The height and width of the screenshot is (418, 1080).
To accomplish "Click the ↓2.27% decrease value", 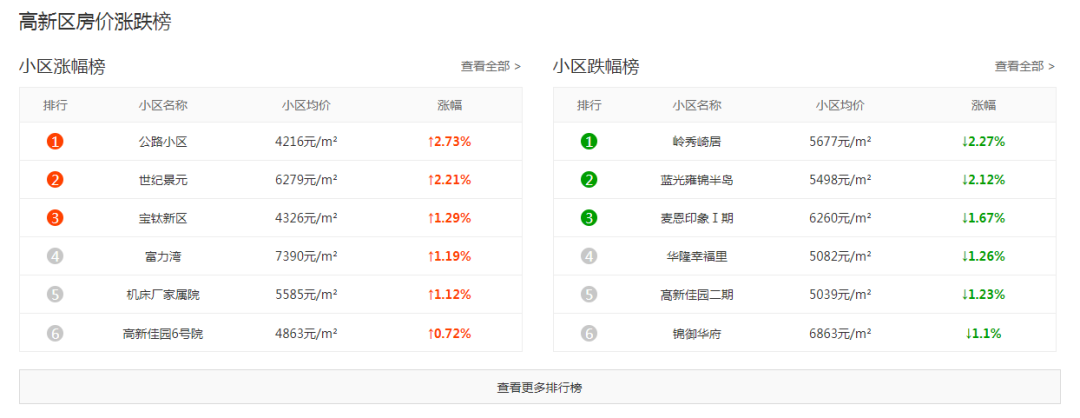I will click(984, 142).
